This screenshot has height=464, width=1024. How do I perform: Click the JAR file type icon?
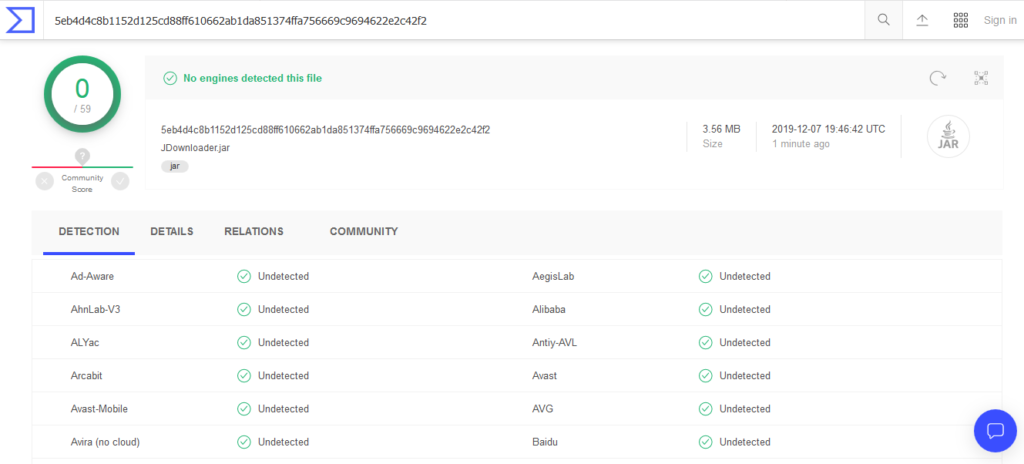[948, 137]
